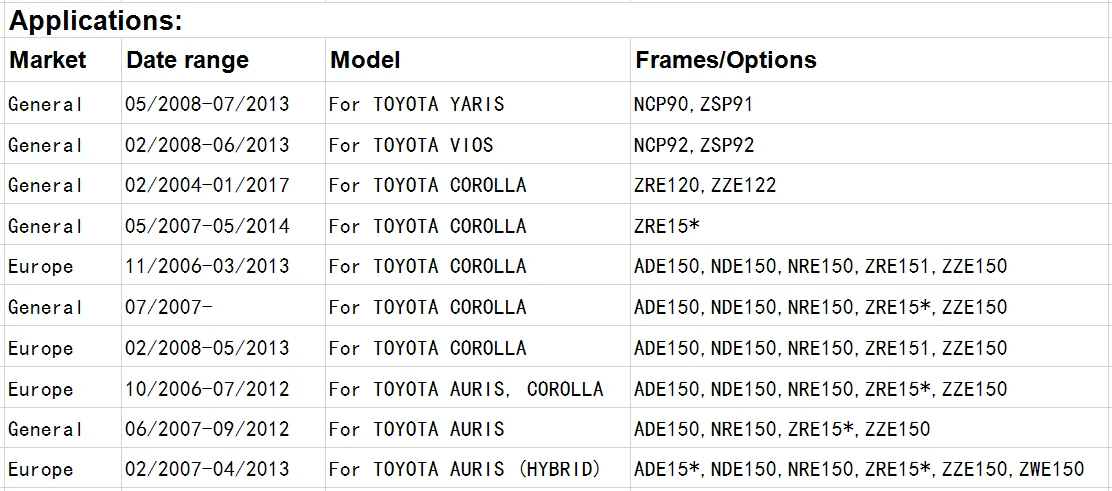1112x491 pixels.
Task: Click the "Applications:" title cell
Action: click(96, 20)
